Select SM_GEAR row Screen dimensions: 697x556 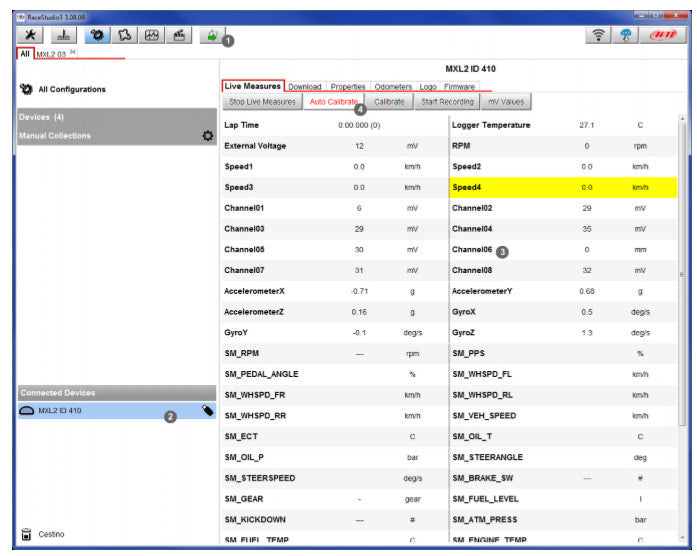(x=335, y=499)
